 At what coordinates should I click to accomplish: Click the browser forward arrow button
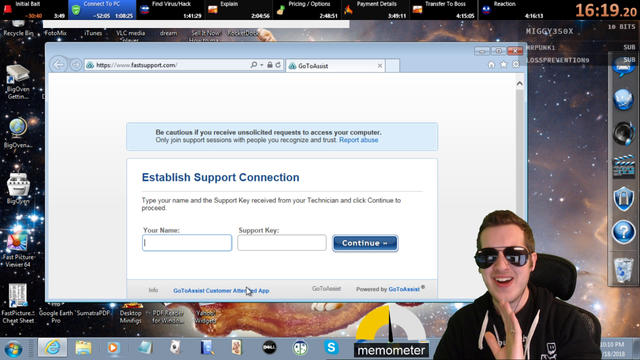click(76, 64)
